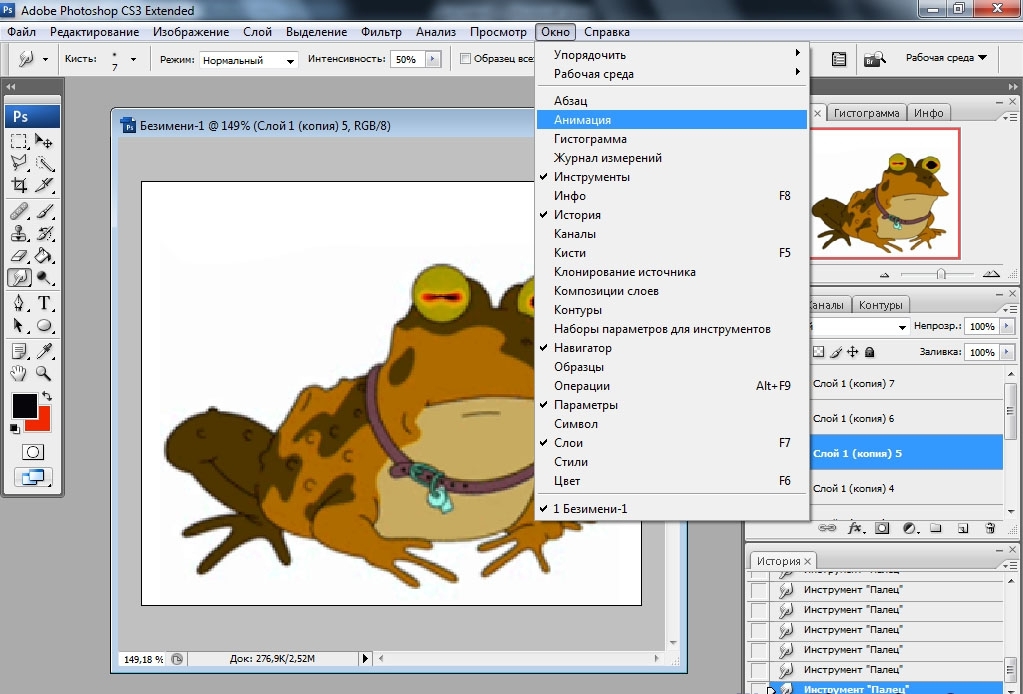
Task: Select the History Brush tool
Action: (x=44, y=234)
